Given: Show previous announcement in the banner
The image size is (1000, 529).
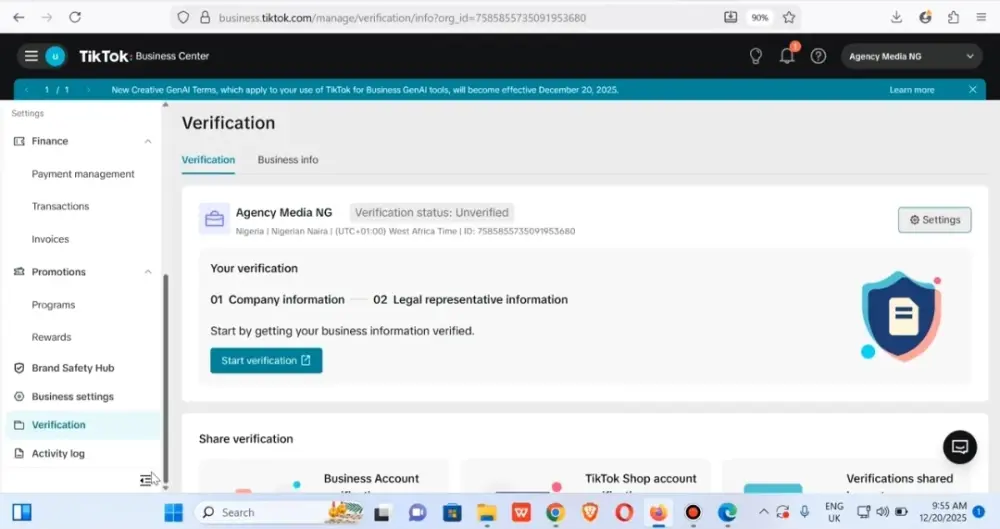Looking at the screenshot, I should [27, 90].
